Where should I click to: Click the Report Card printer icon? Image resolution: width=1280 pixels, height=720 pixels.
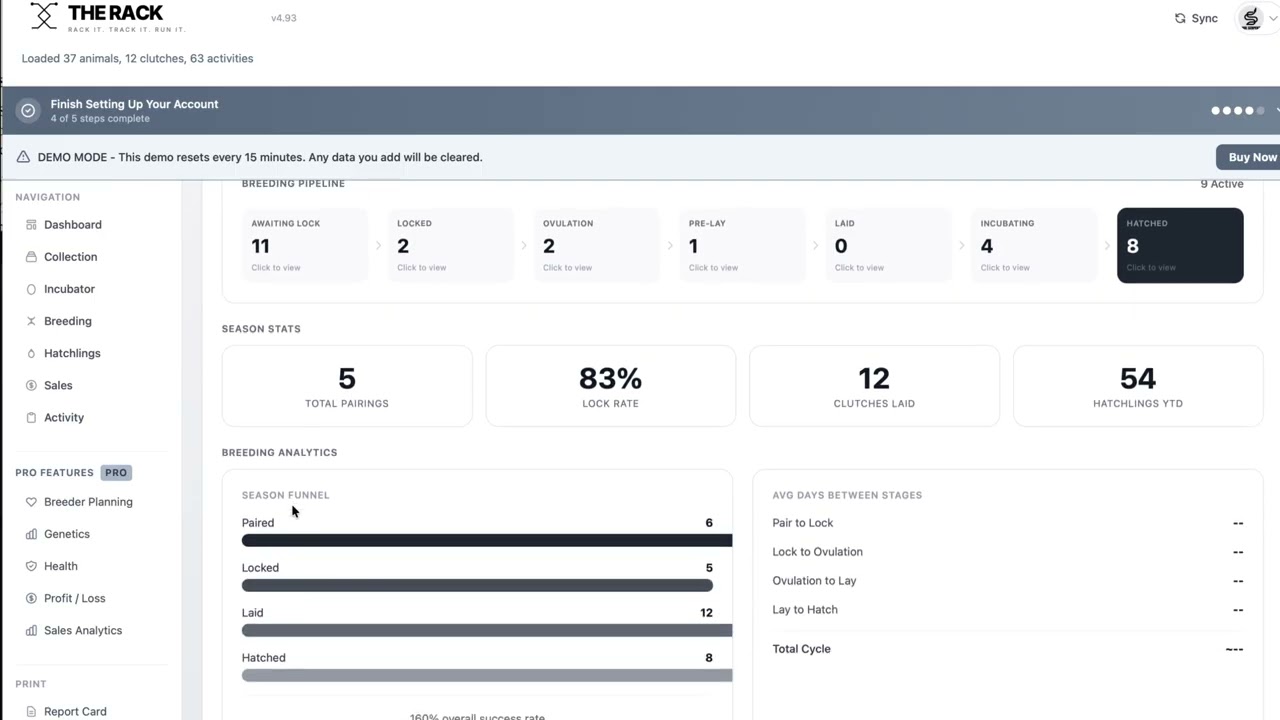pyautogui.click(x=31, y=712)
